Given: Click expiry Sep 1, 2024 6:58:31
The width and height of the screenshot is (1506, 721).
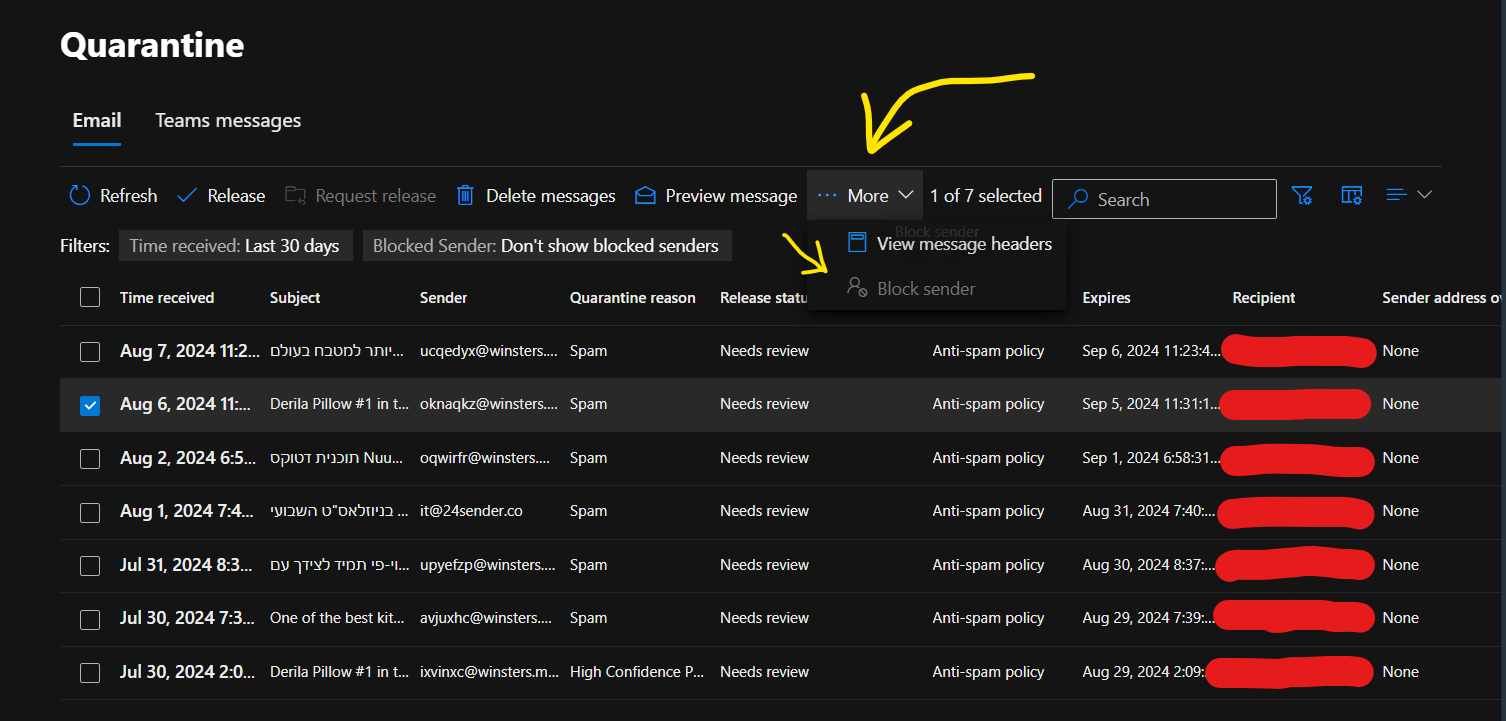Looking at the screenshot, I should (1151, 457).
